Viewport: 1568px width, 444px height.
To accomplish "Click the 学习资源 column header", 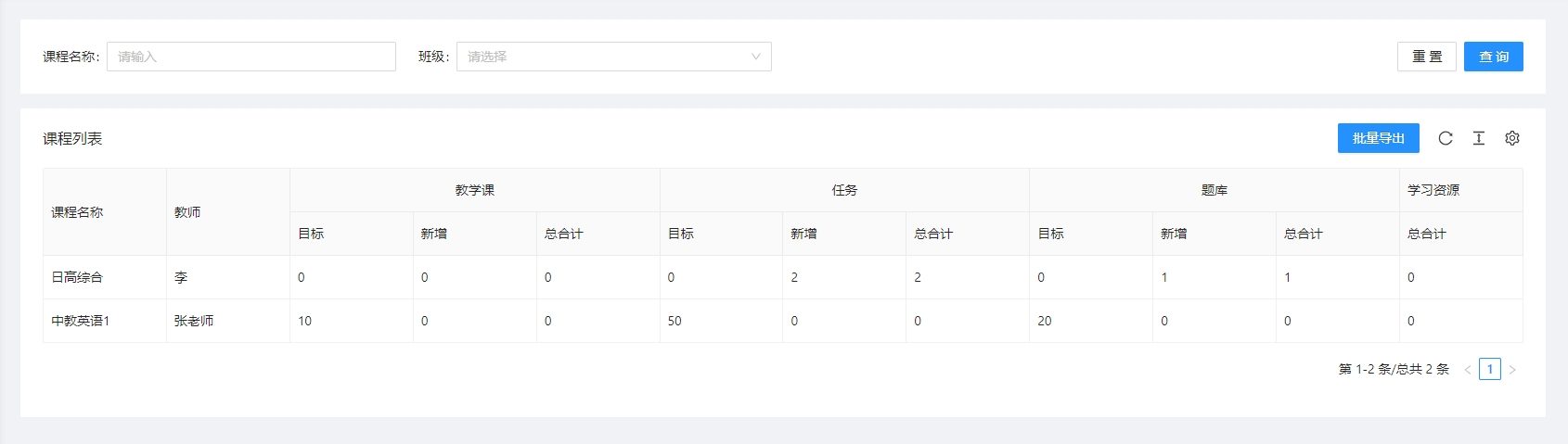I will [x=1433, y=190].
